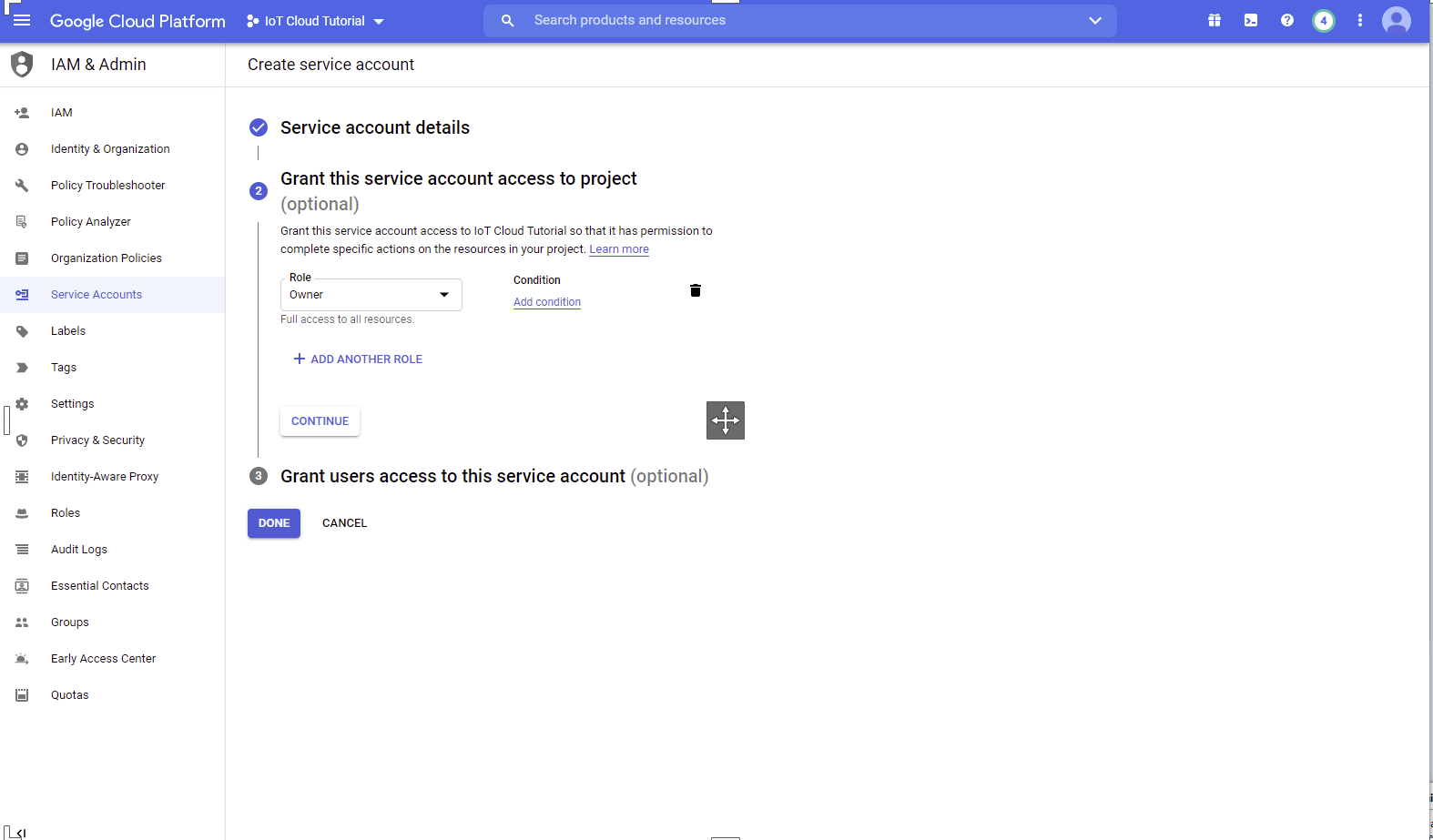Click 'Full access to all resources.' text
This screenshot has height=840, width=1433.
coord(347,319)
